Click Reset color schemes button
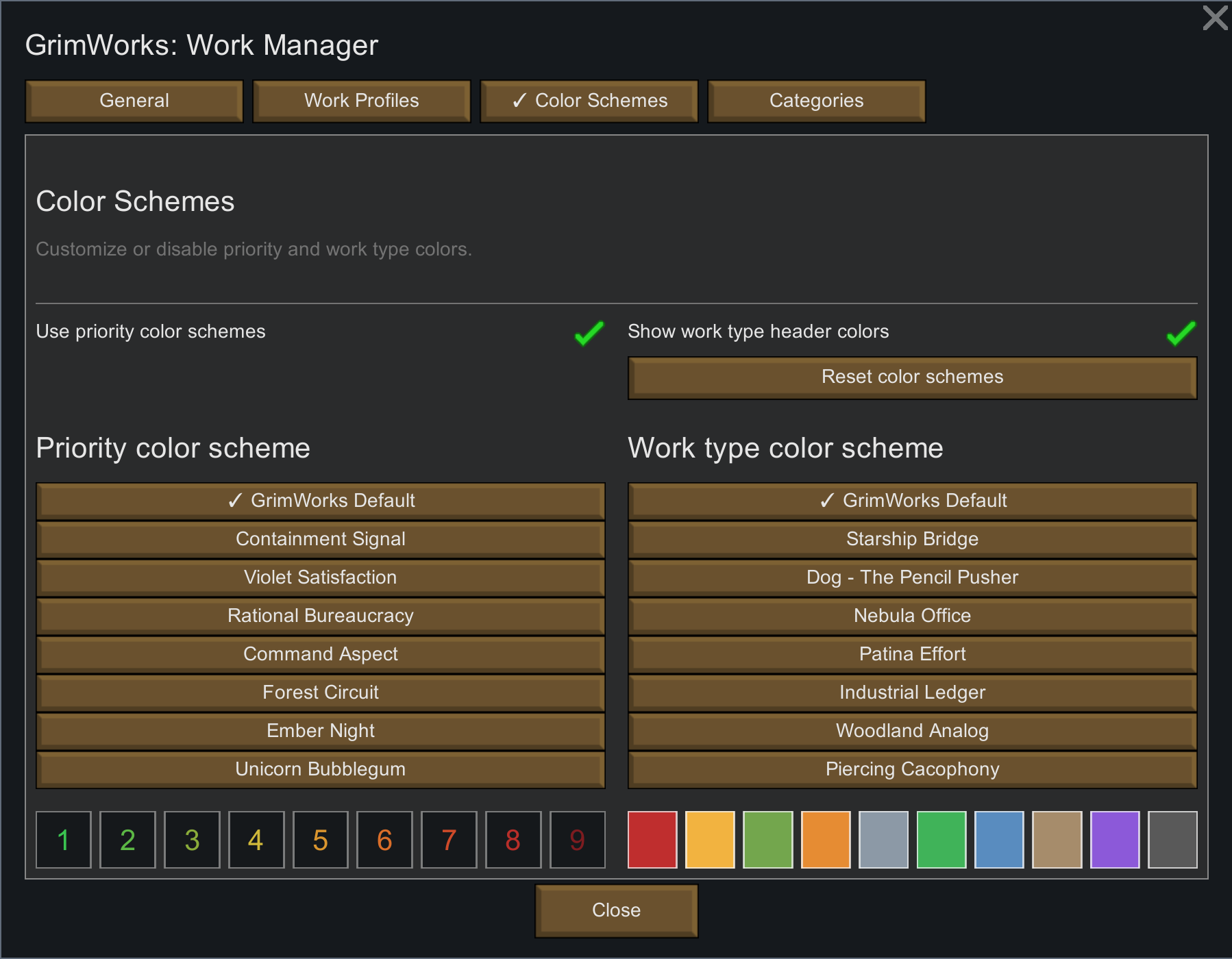 (913, 377)
